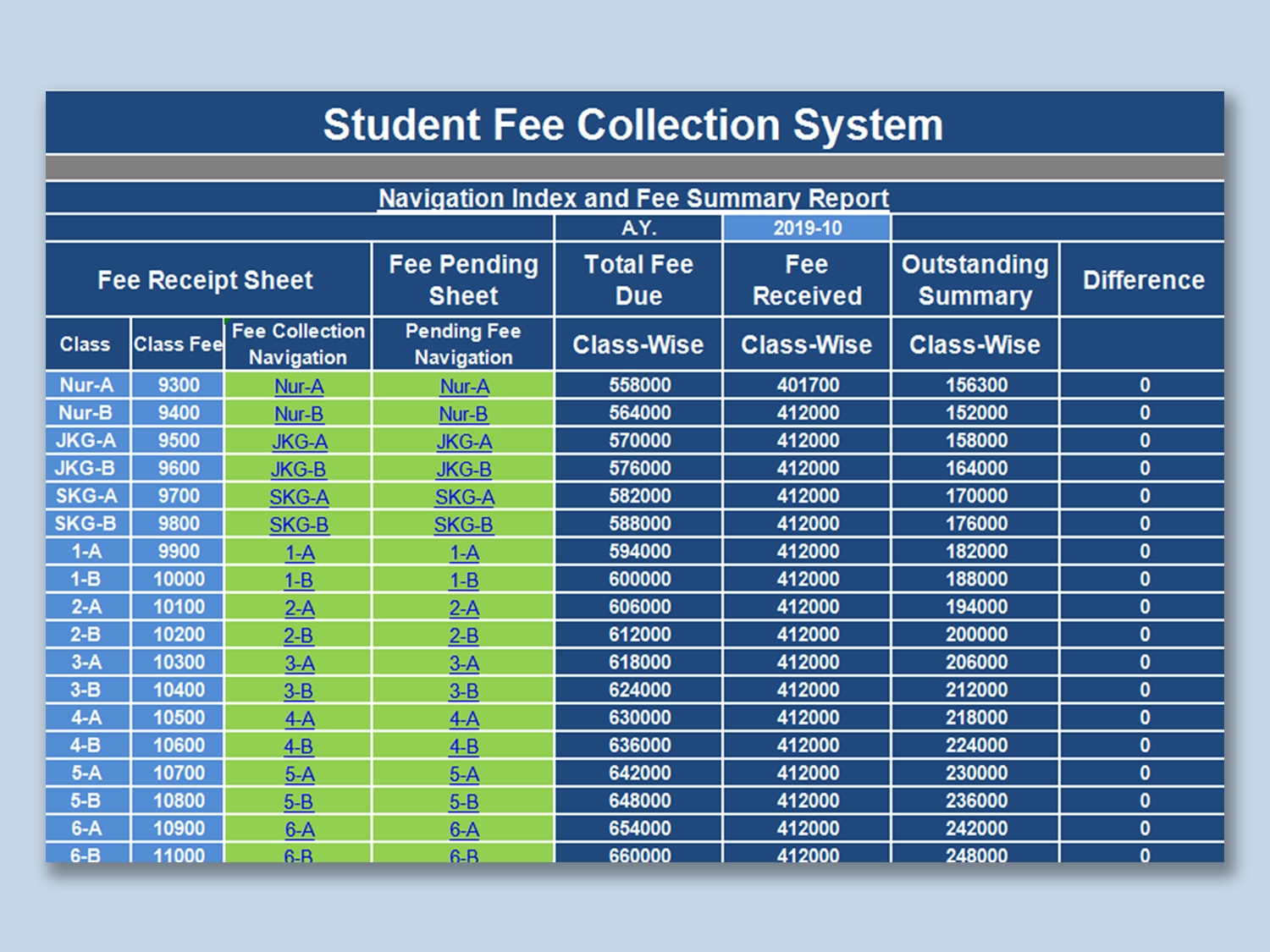Select the Fee Received cell showing 401700

point(808,385)
